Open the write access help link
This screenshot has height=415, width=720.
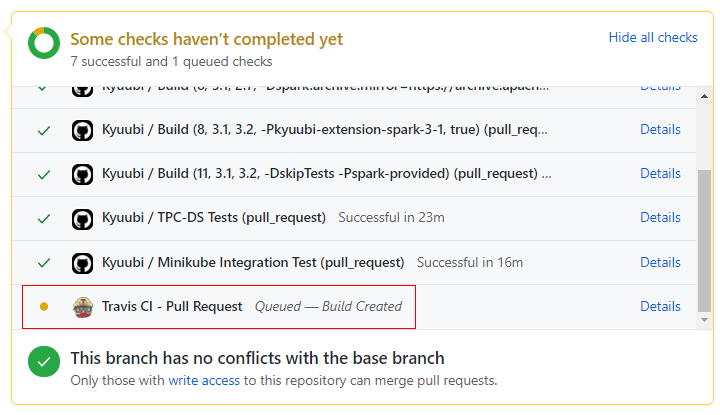click(x=204, y=381)
